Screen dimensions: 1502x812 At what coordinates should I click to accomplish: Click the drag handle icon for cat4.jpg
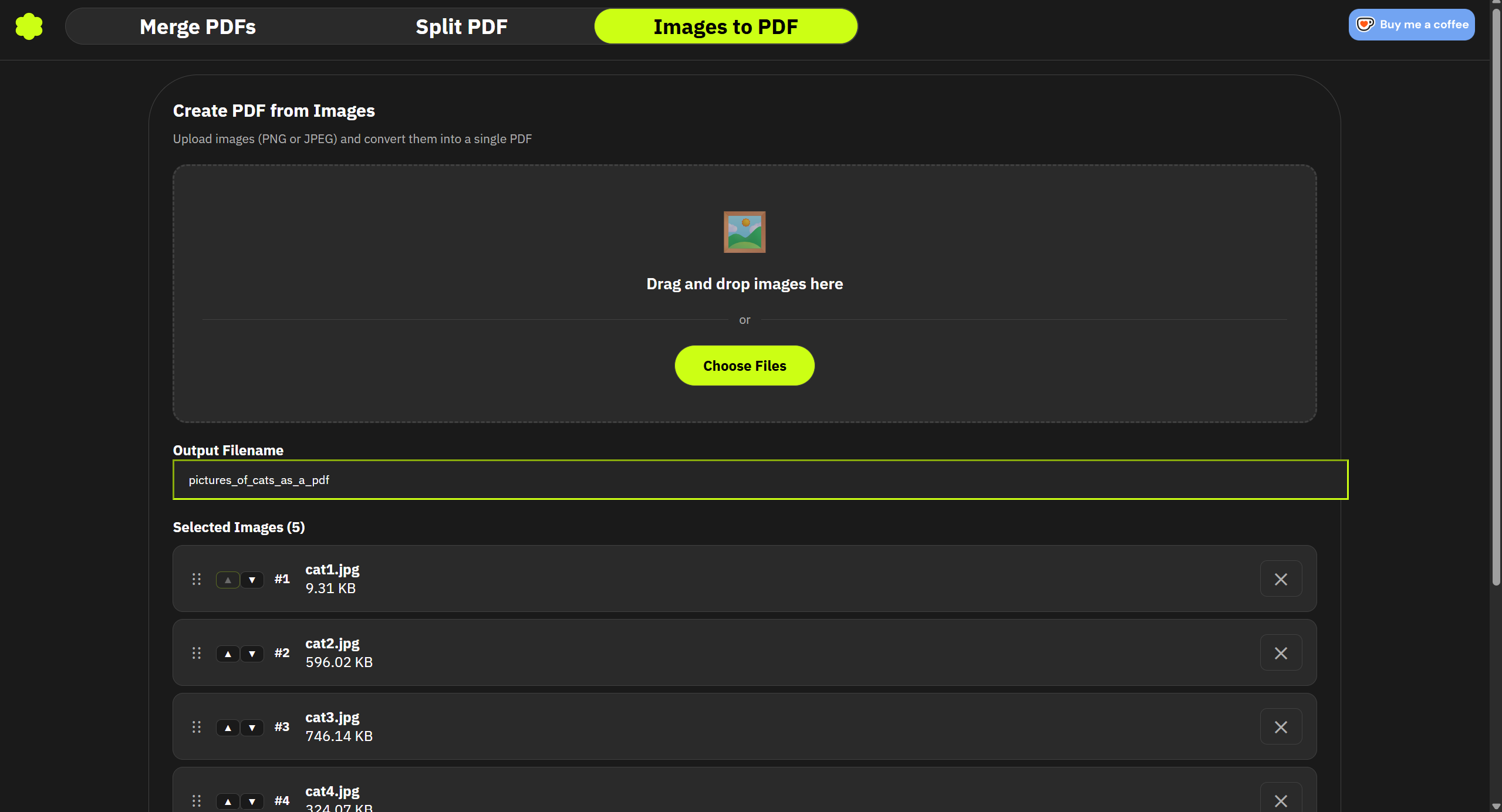point(196,800)
